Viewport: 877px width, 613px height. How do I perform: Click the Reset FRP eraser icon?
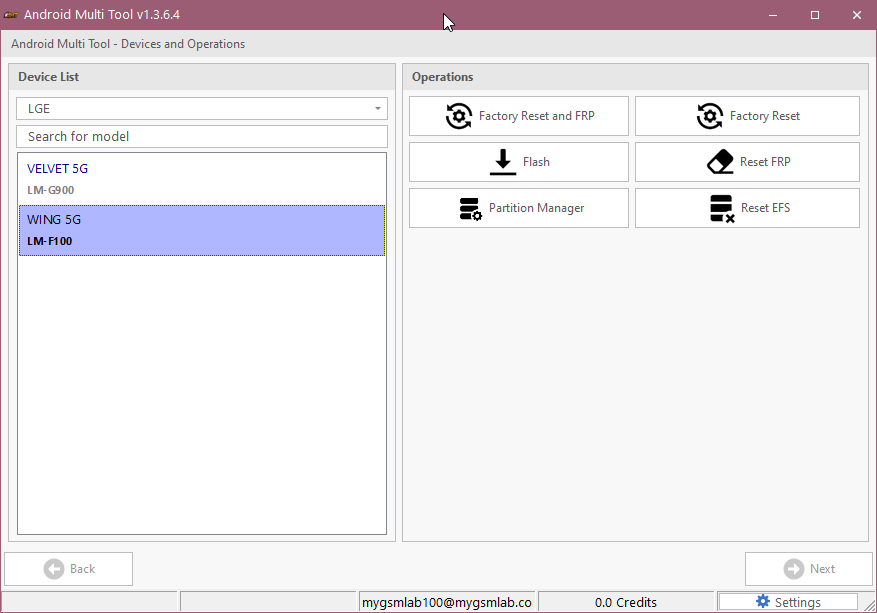pos(720,162)
